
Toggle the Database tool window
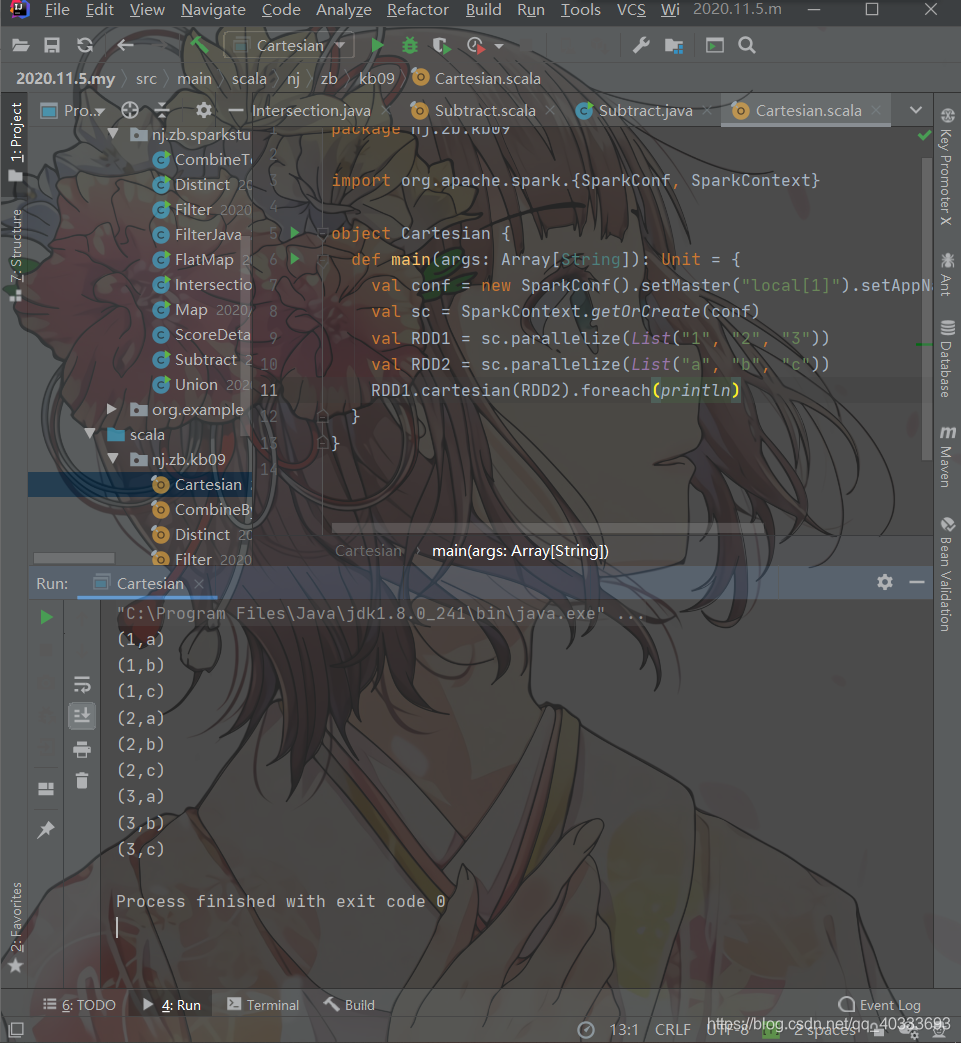[x=946, y=359]
